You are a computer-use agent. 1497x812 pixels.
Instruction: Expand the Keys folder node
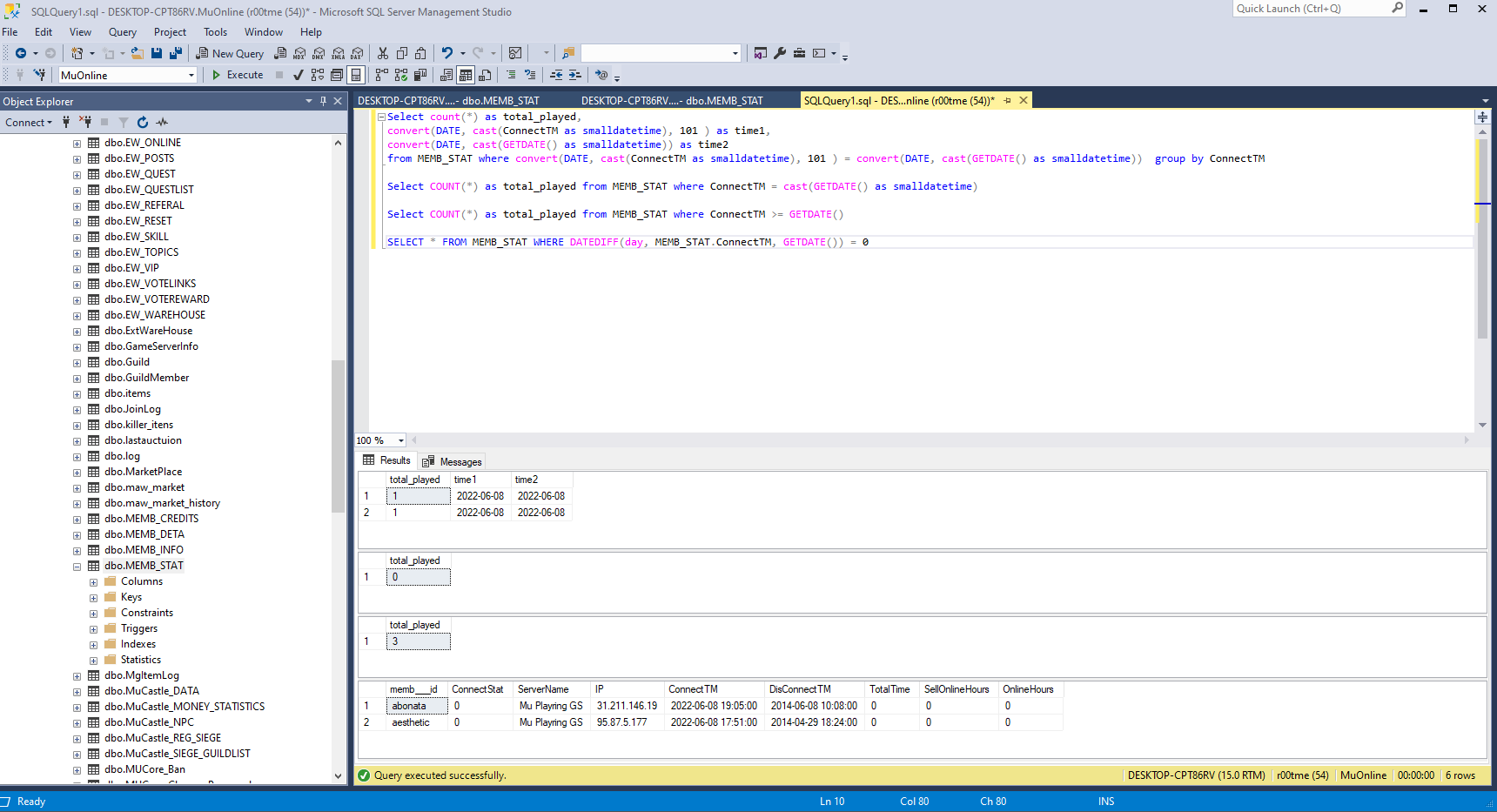click(93, 598)
